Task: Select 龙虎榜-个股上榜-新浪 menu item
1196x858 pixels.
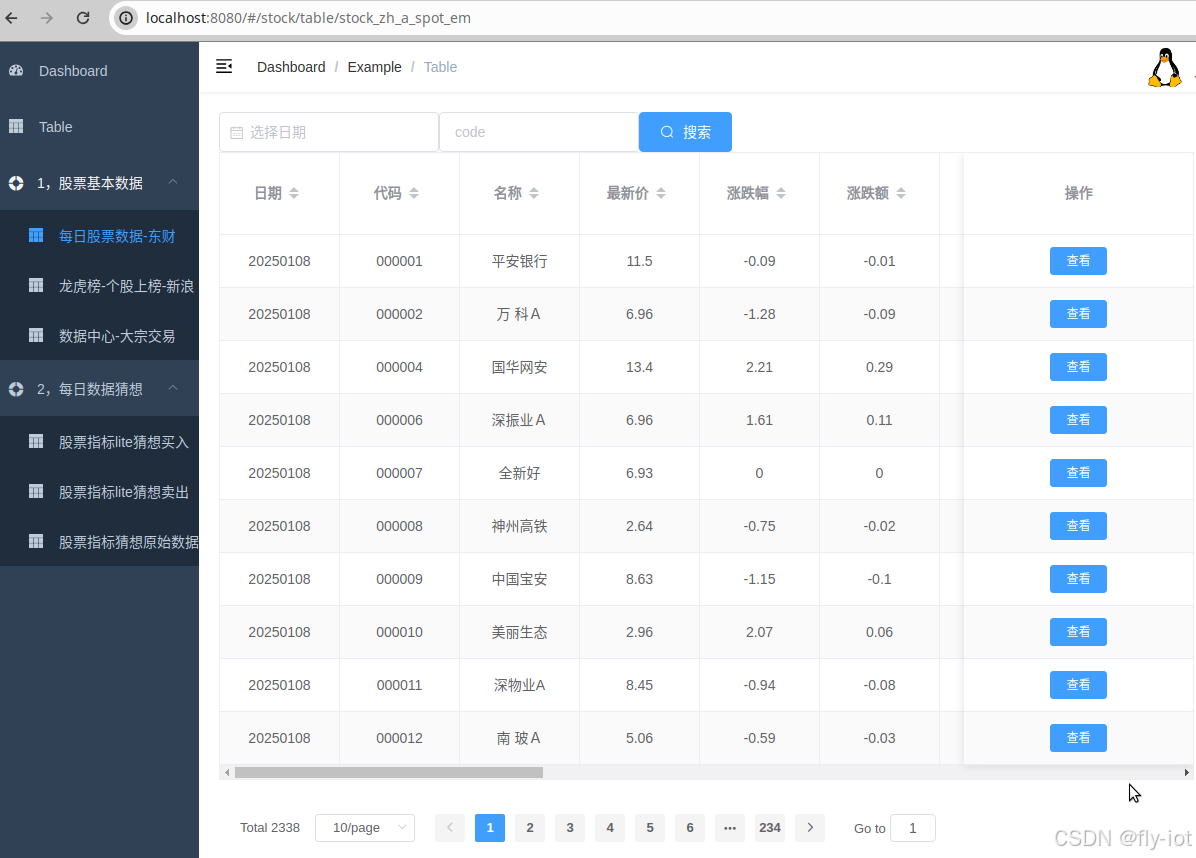Action: point(99,286)
